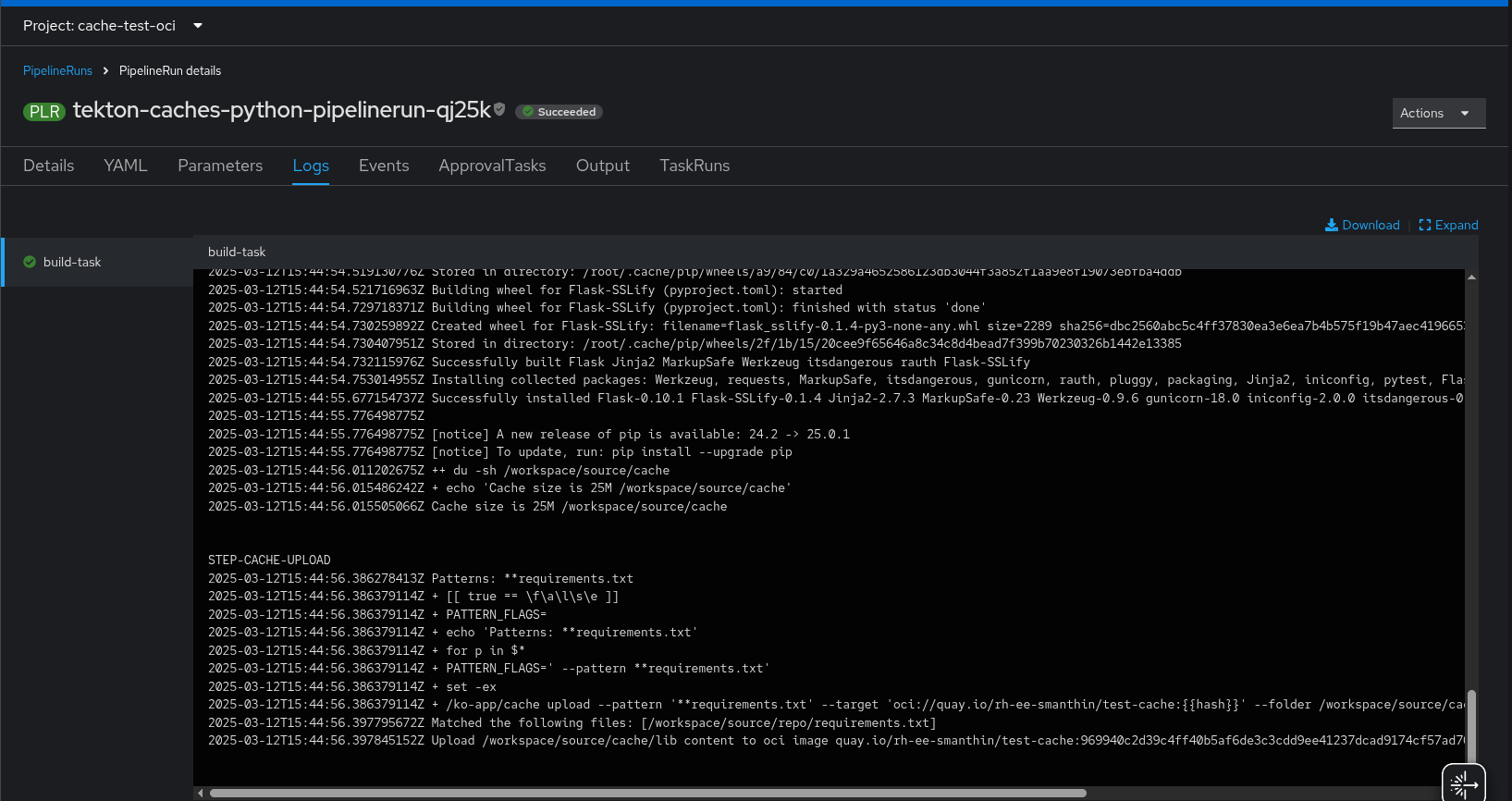The image size is (1512, 801).
Task: Open the Events tab
Action: 384,166
